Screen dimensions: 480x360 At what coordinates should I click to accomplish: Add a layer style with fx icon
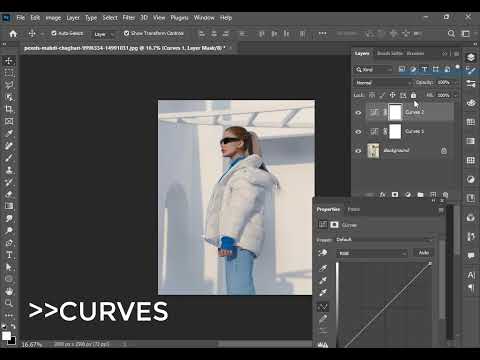tap(382, 195)
